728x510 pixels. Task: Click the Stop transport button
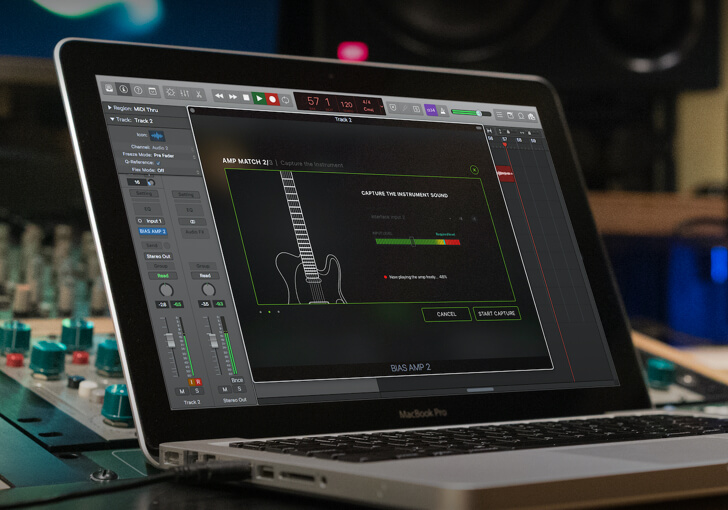tap(246, 98)
